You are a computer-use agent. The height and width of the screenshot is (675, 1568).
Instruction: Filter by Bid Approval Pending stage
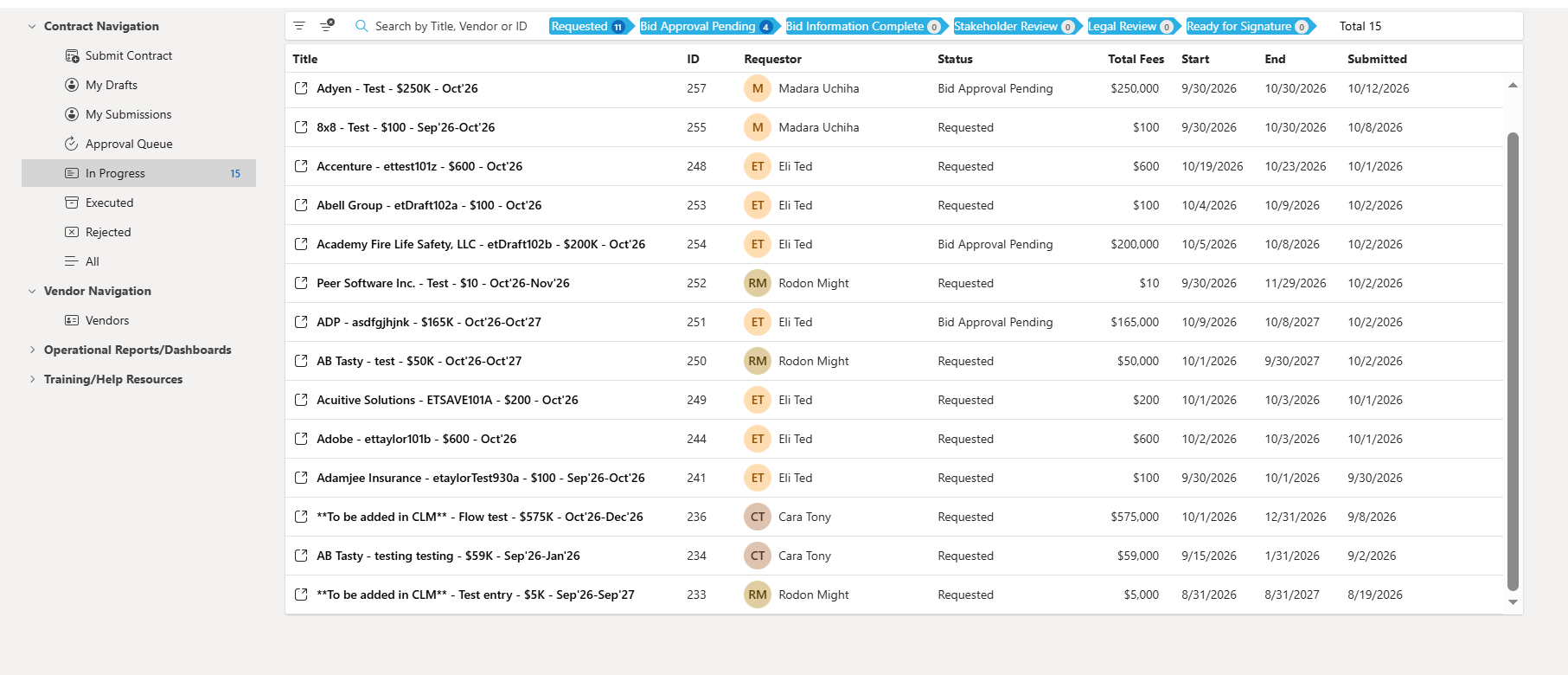coord(709,26)
